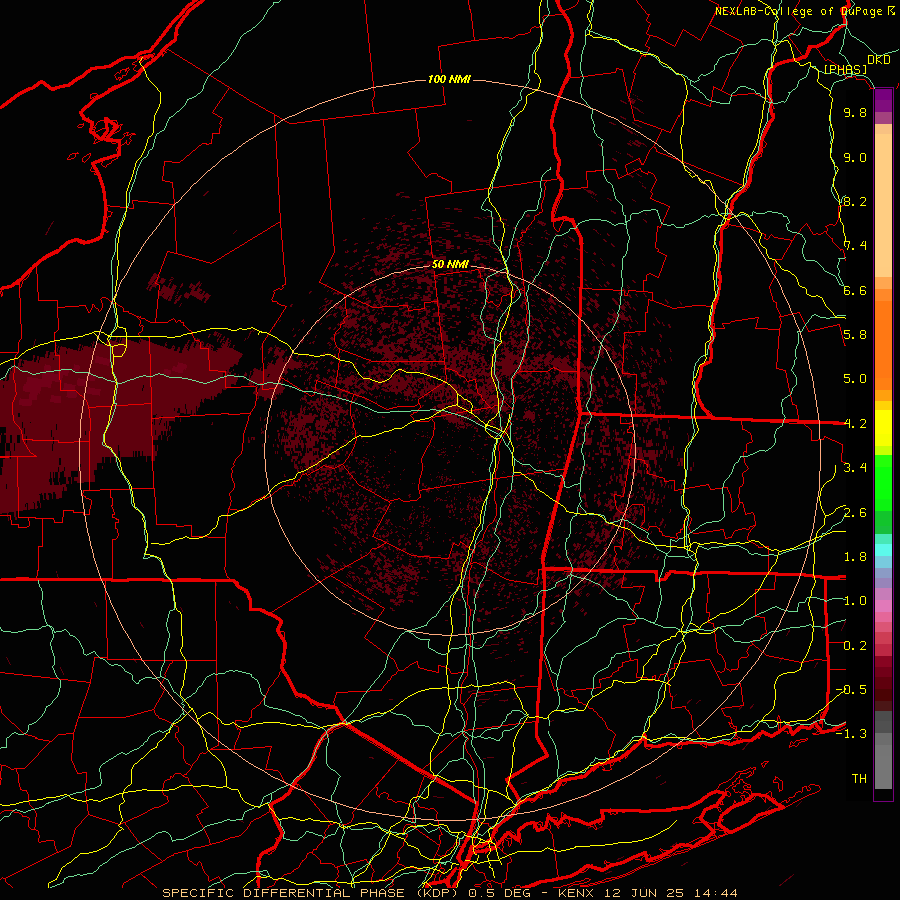The width and height of the screenshot is (900, 900).
Task: Pick the purple swatch at the color bar top
Action: point(883,100)
